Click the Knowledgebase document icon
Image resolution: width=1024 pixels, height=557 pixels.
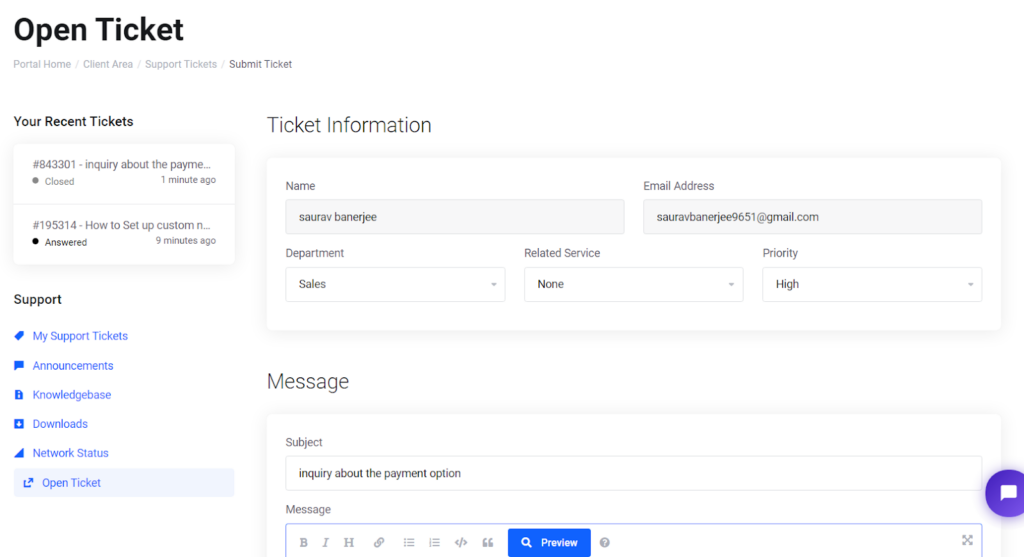click(x=19, y=395)
